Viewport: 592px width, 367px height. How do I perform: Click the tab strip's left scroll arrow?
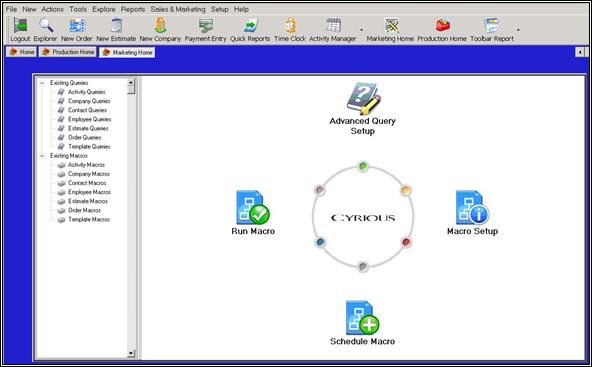pyautogui.click(x=580, y=52)
